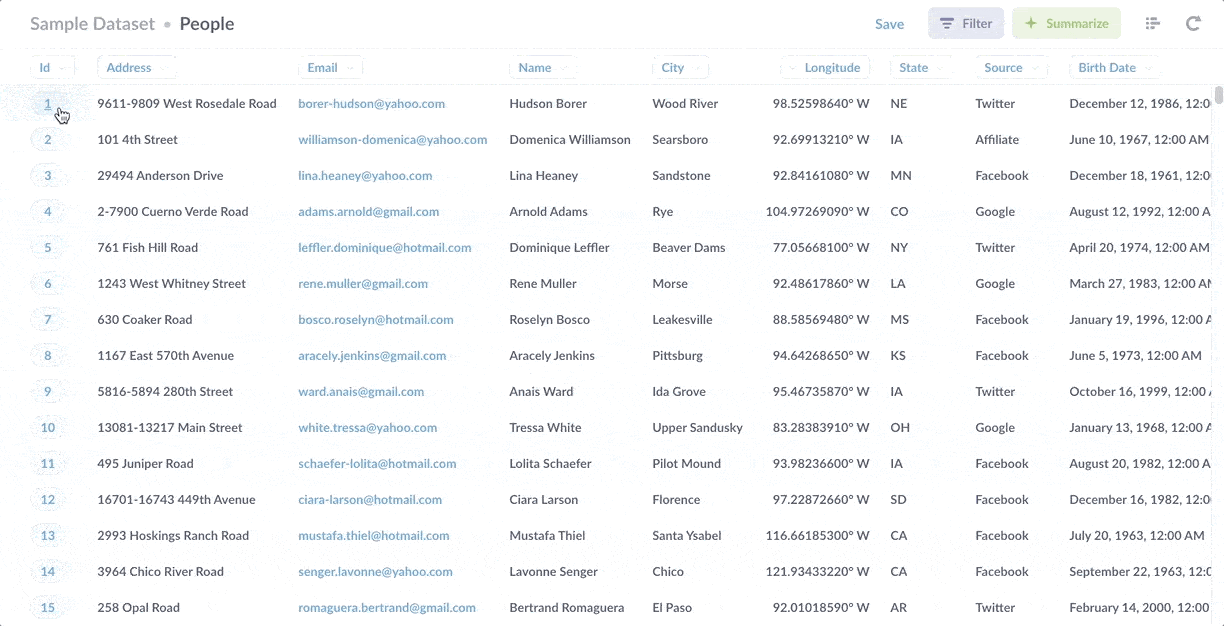
Task: Click the vertical scrollbar on right edge
Action: (x=1218, y=96)
